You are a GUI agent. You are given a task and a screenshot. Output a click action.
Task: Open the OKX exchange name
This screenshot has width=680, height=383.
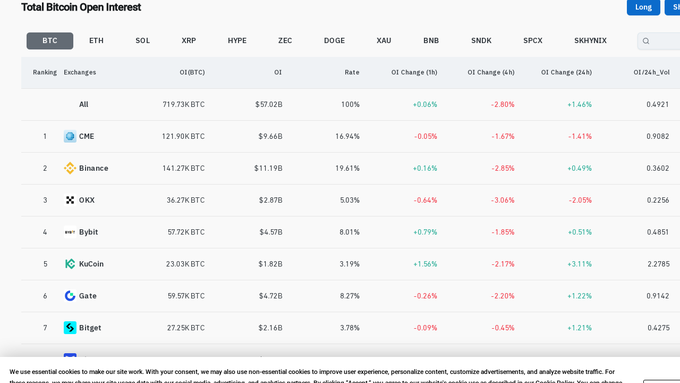[x=87, y=200]
